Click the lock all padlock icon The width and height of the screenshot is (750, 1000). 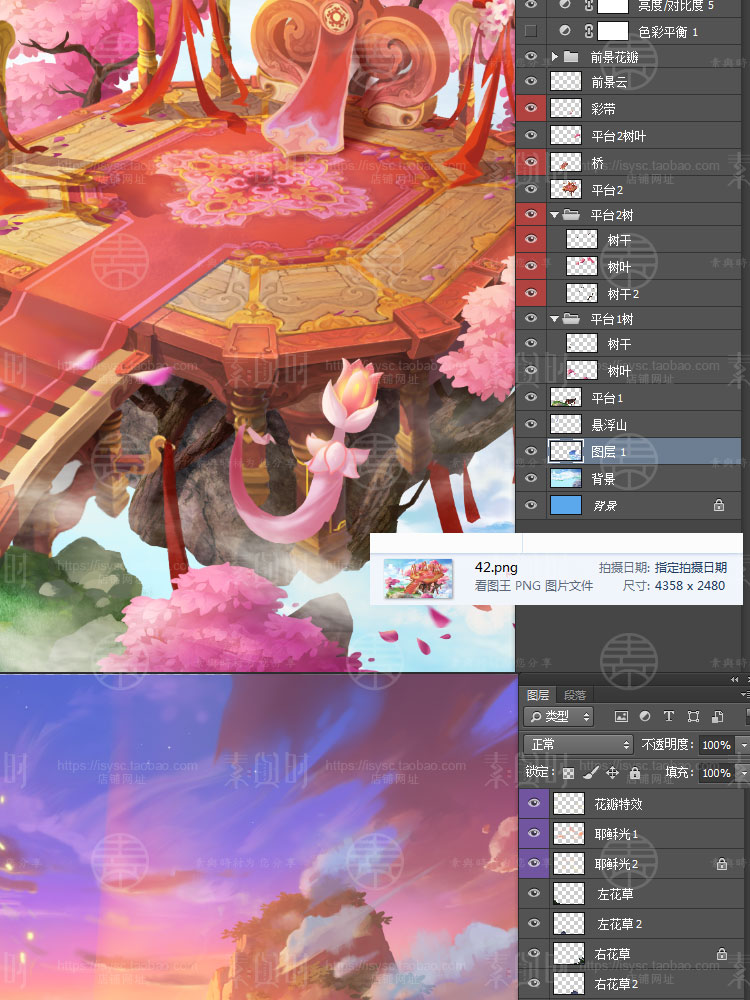tap(635, 773)
